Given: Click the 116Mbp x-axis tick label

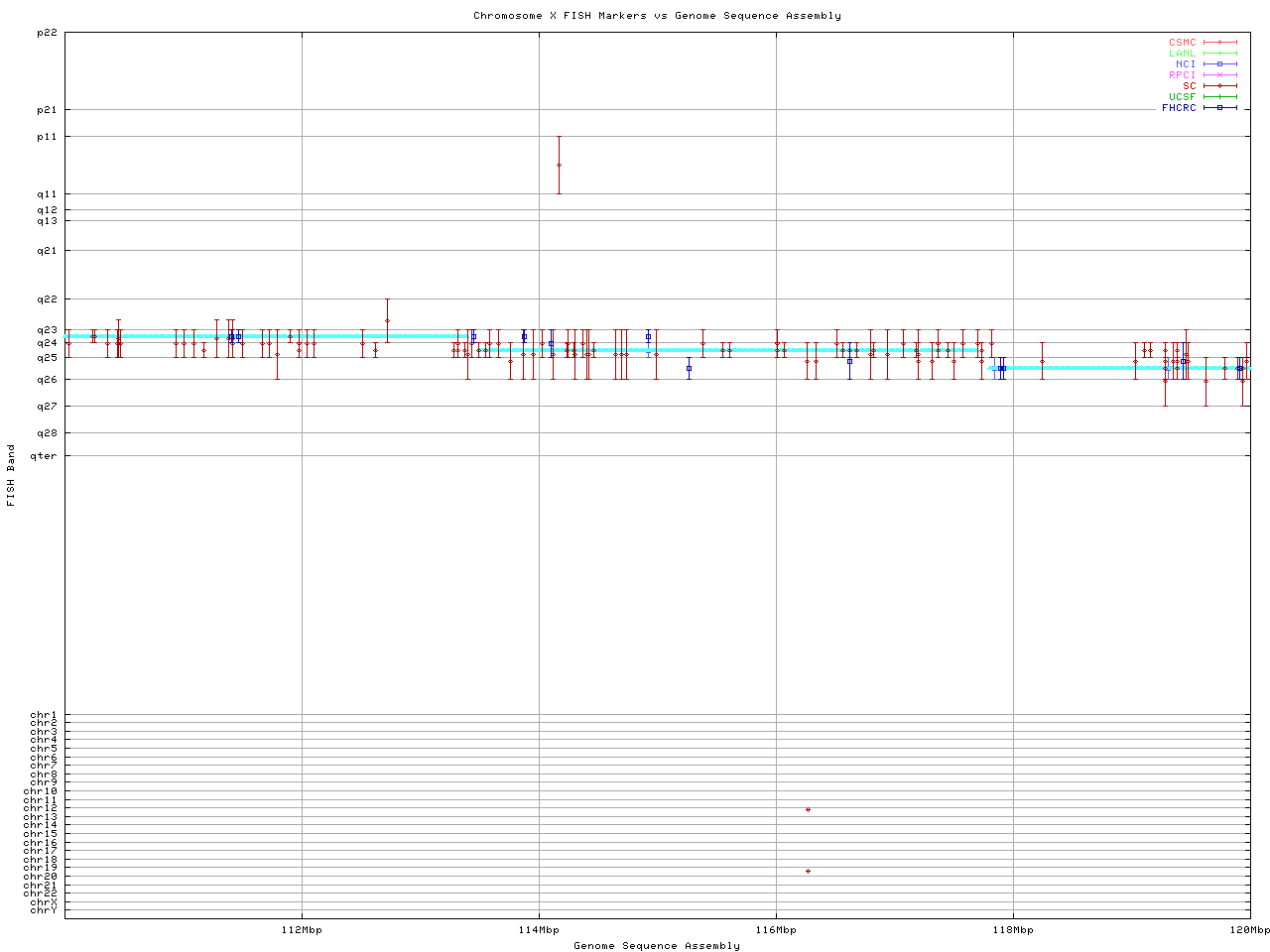Looking at the screenshot, I should pyautogui.click(x=776, y=930).
